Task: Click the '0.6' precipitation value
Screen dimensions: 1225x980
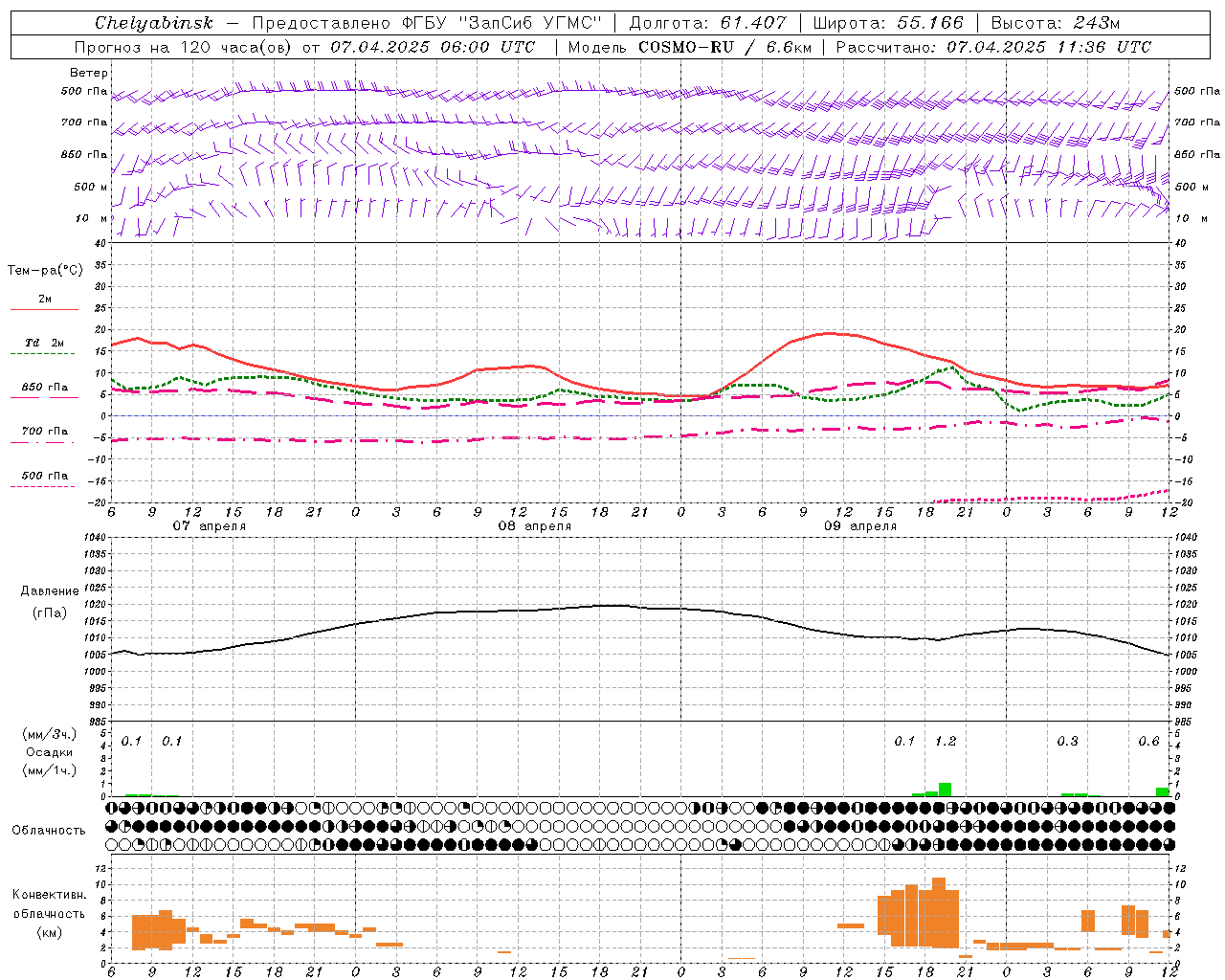Action: (x=1148, y=742)
